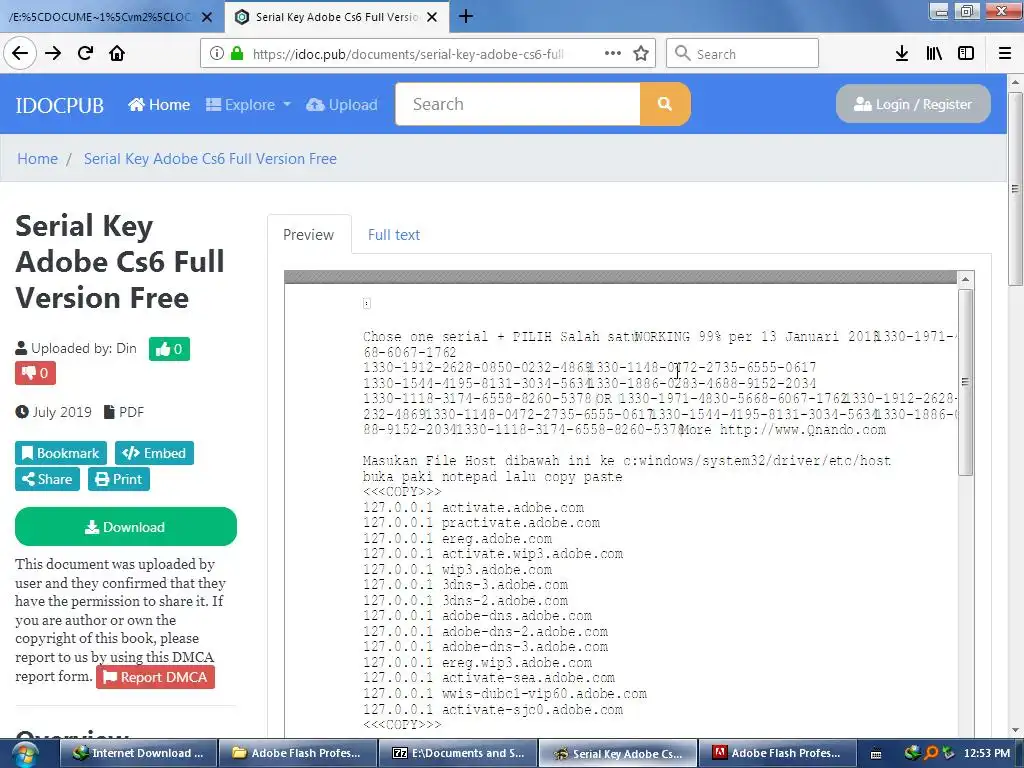Click the green Download button
This screenshot has width=1024, height=768.
click(125, 526)
